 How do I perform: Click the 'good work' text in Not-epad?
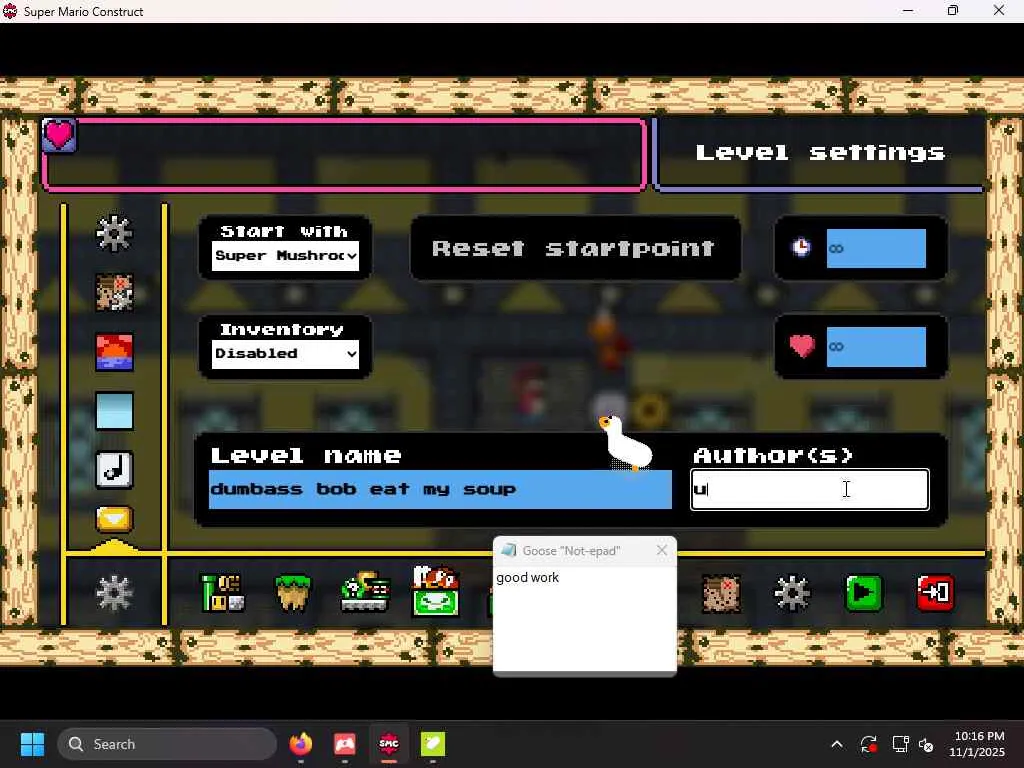528,577
